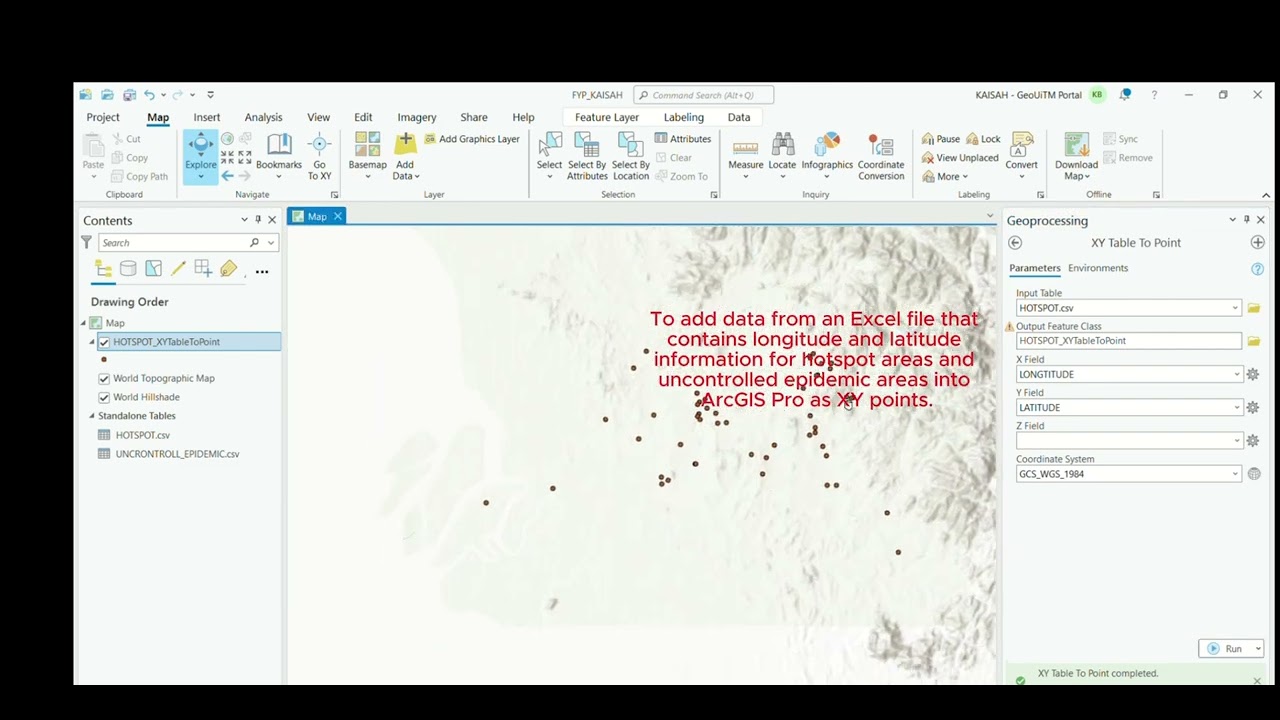Image resolution: width=1280 pixels, height=720 pixels.
Task: Click the Command Search box
Action: 703,95
